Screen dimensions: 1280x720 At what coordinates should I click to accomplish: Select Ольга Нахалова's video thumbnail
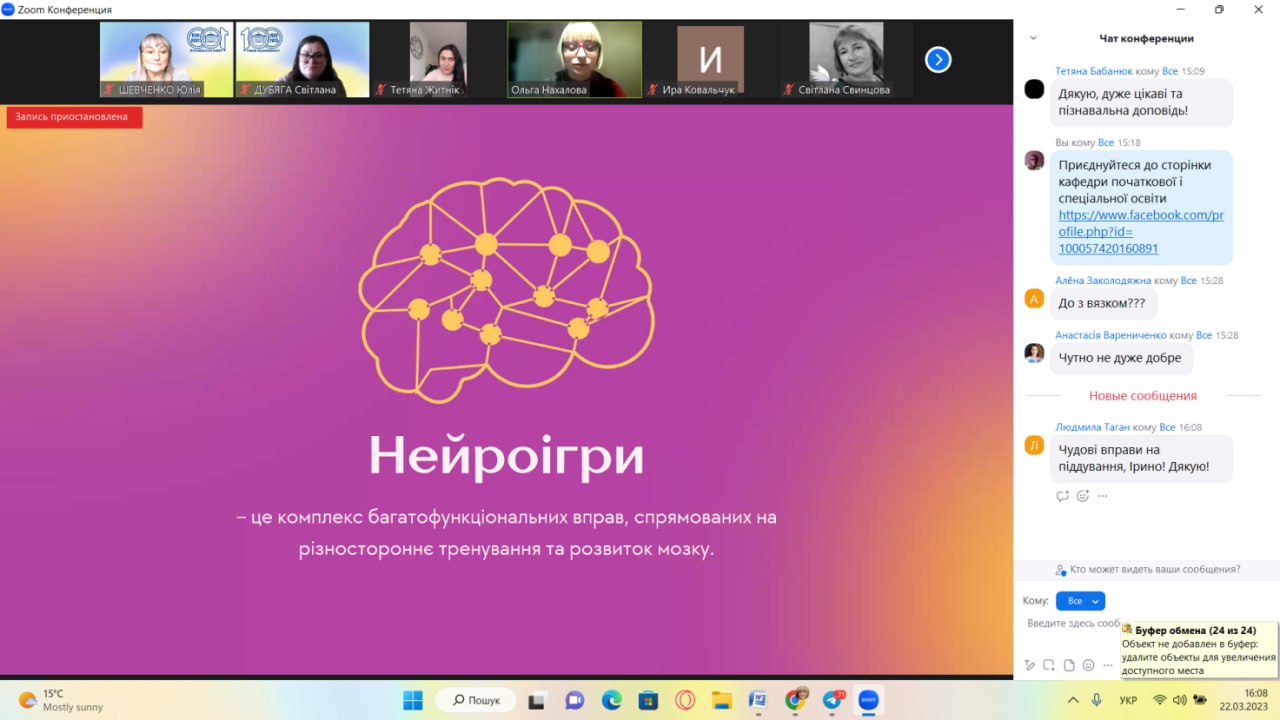click(574, 59)
